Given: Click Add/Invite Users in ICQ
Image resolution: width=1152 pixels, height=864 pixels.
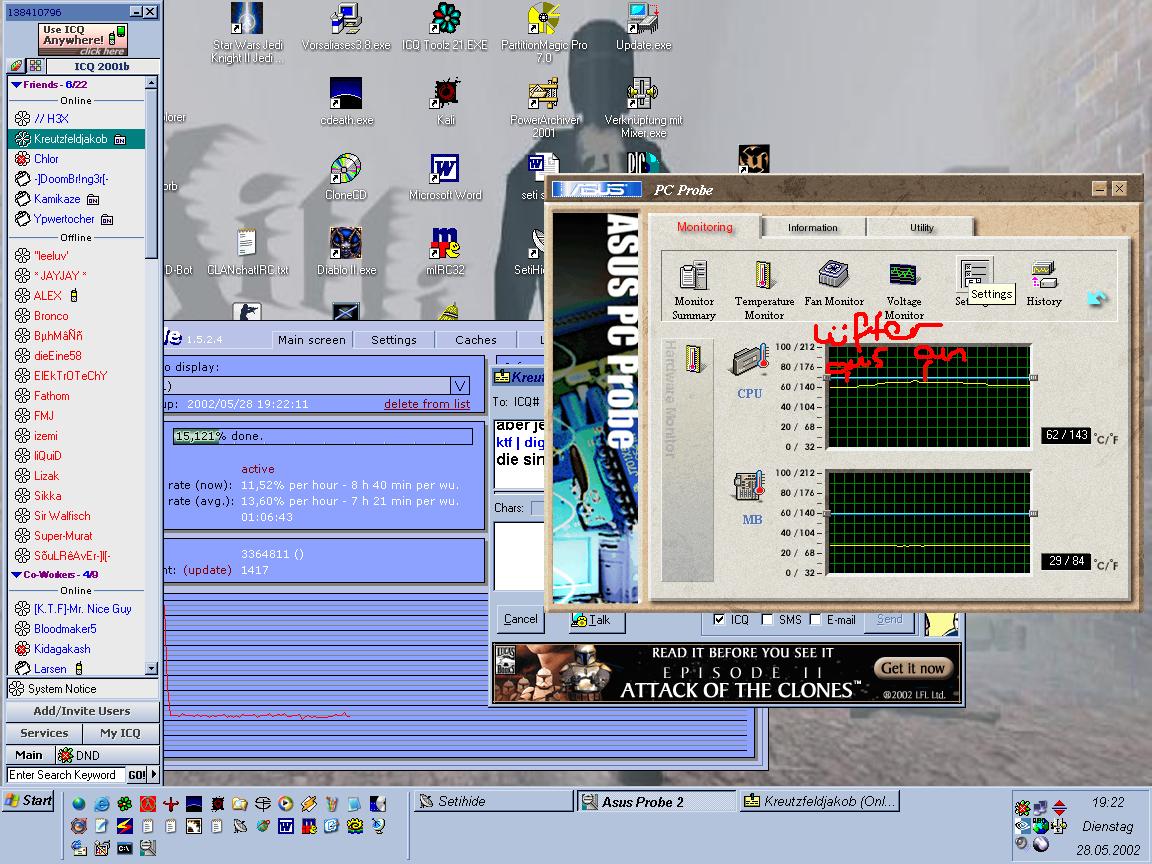Looking at the screenshot, I should [82, 711].
